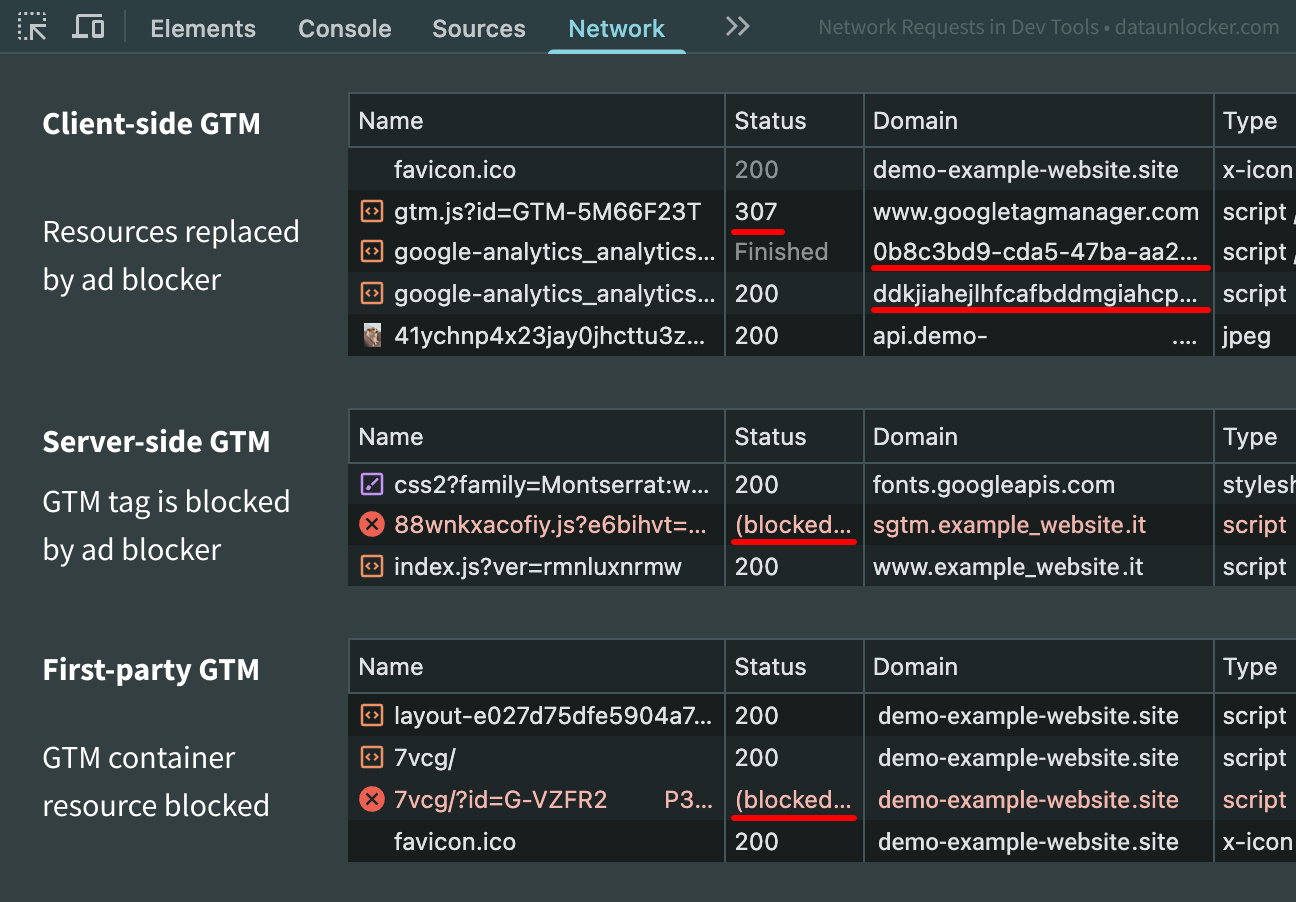1296x902 pixels.
Task: Click red error icon beside 7vcg/?id=G-VZFR2
Action: 371,800
